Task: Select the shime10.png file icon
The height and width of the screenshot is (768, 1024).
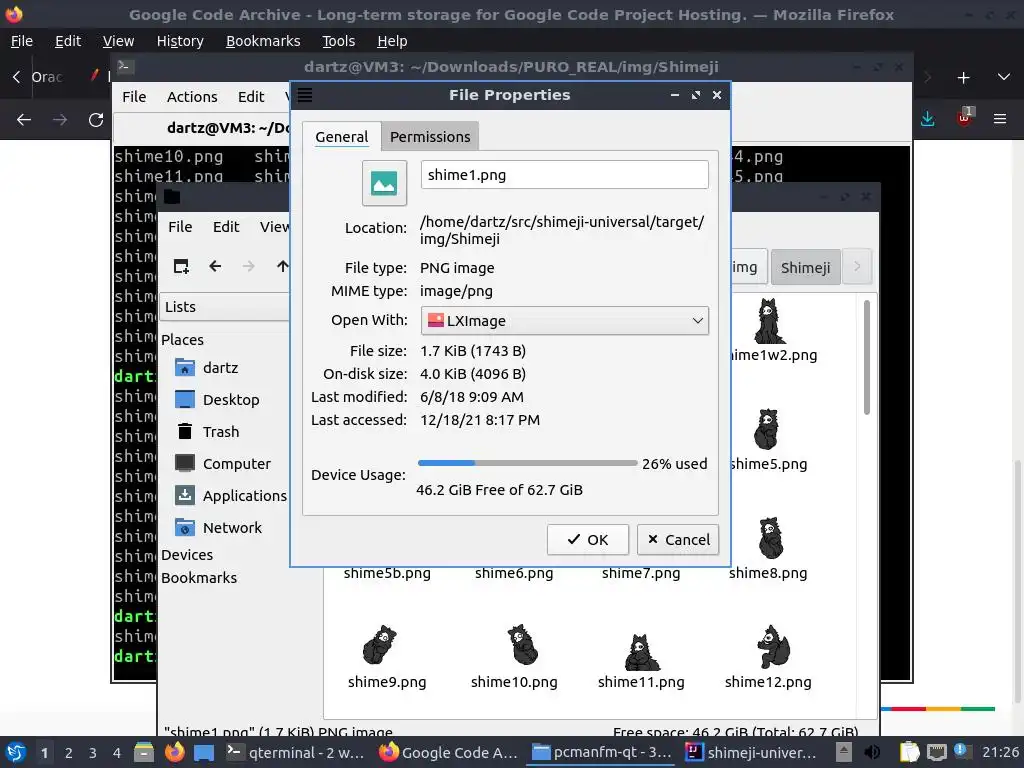Action: pos(522,645)
